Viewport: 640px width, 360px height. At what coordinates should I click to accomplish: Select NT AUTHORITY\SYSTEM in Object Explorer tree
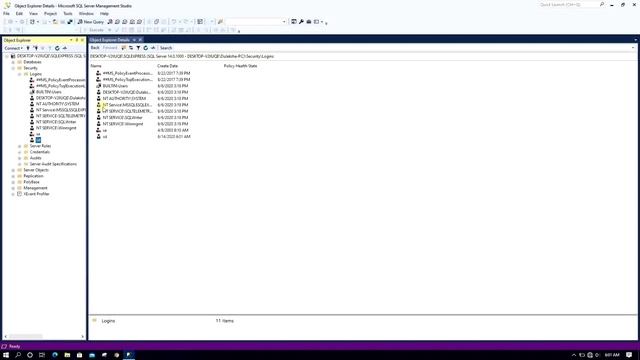point(57,104)
